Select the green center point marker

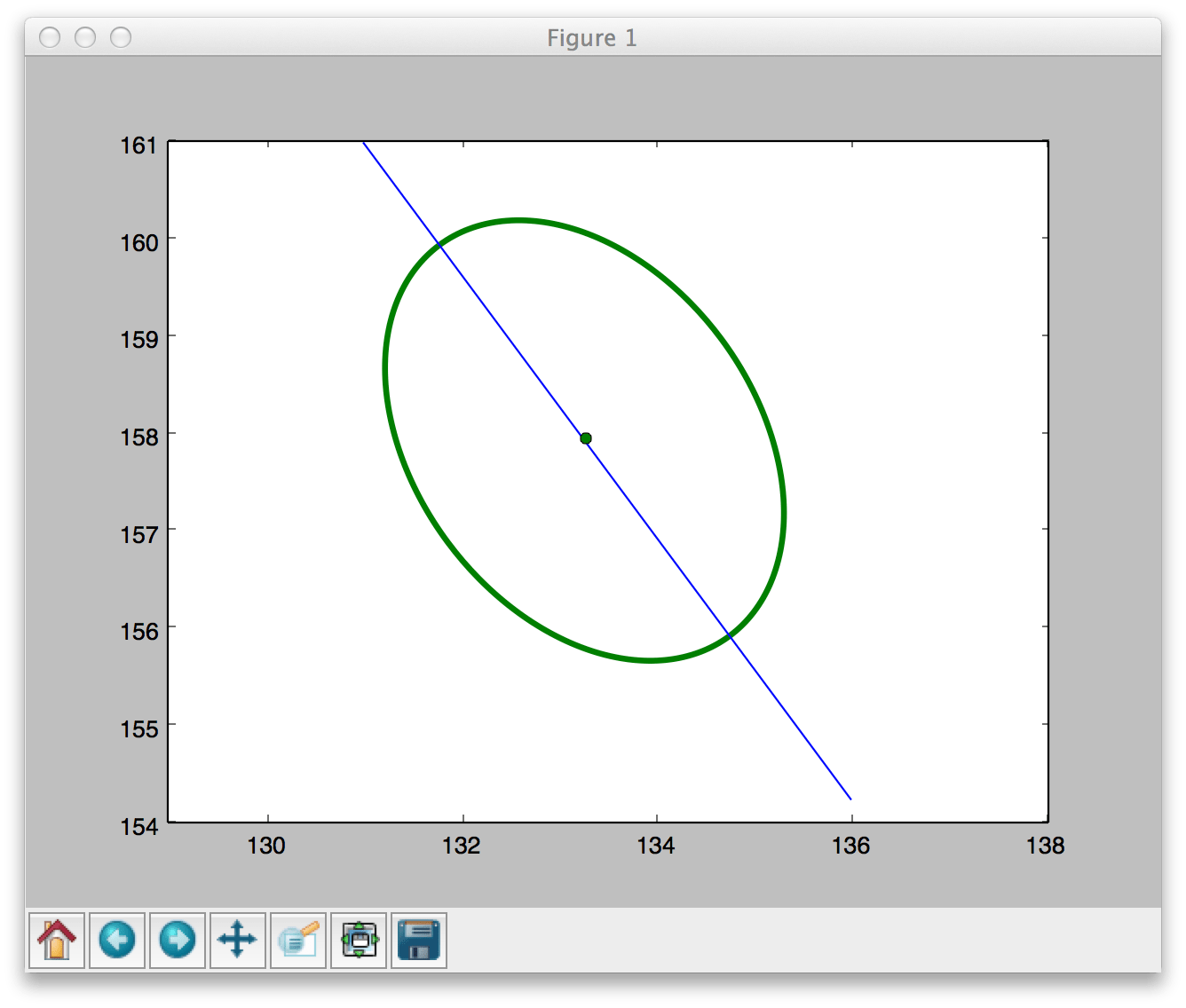point(586,437)
